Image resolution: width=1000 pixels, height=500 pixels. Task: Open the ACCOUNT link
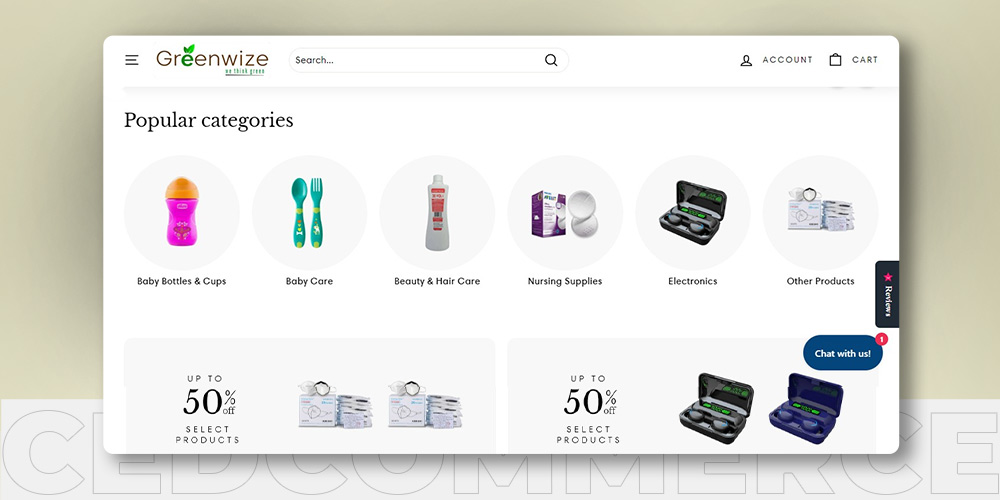(788, 60)
